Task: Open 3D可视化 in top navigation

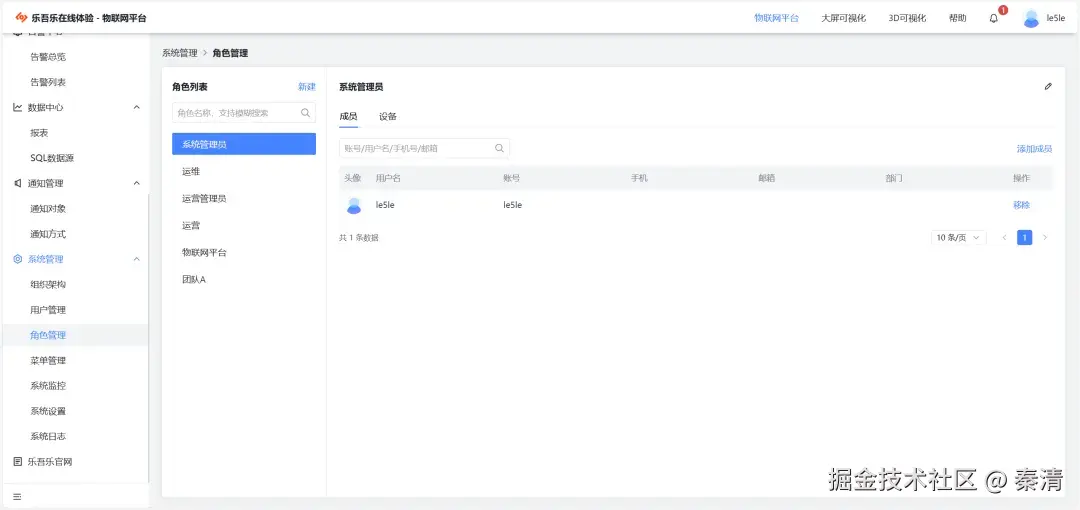Action: (x=907, y=19)
